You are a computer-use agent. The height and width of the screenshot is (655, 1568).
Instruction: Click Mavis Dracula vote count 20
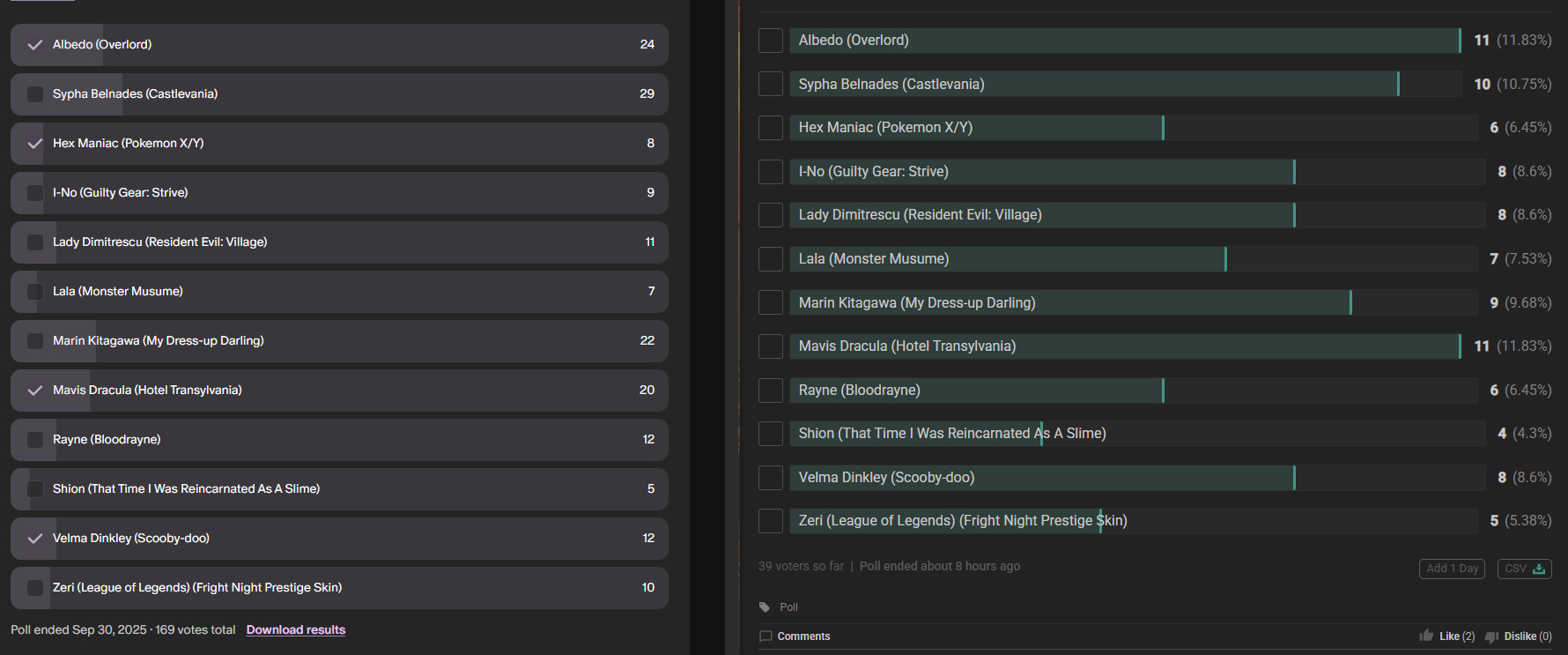[x=647, y=390]
